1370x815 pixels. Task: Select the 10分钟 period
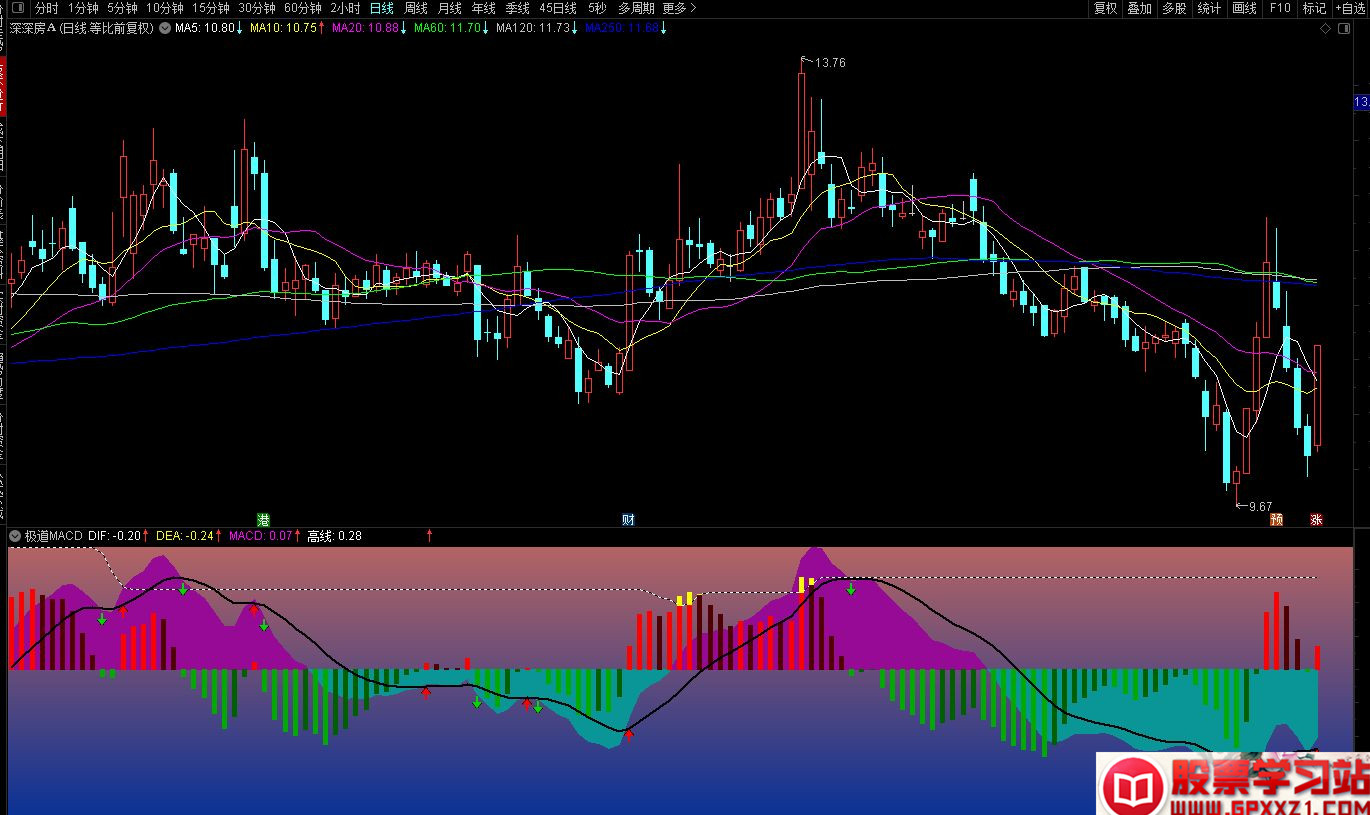click(165, 8)
